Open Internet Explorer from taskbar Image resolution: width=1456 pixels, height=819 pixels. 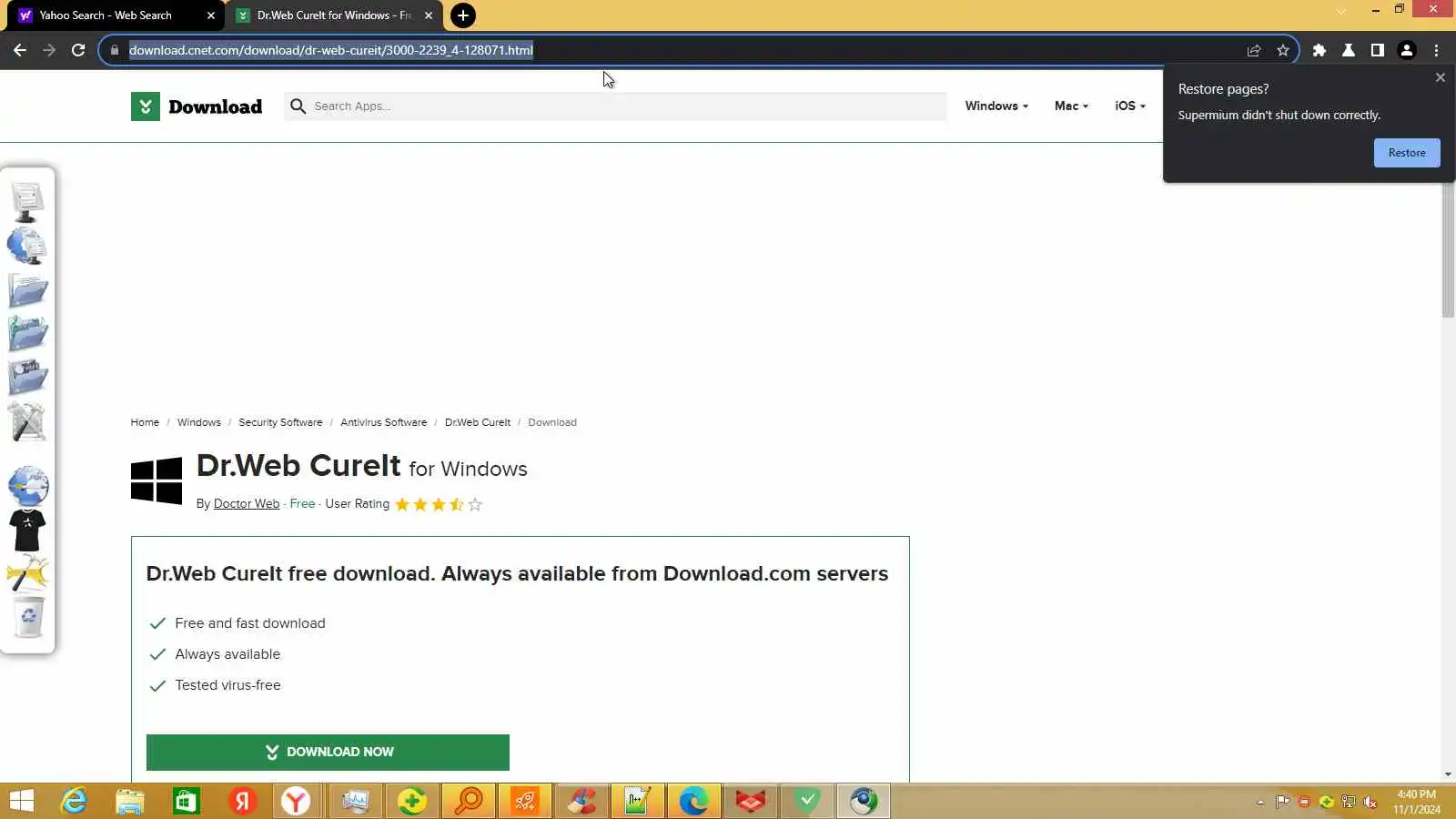click(74, 801)
